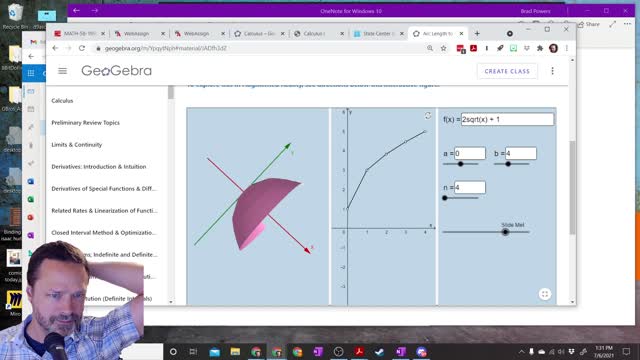The image size is (640, 360).
Task: Open a new browser tab
Action: point(477,33)
